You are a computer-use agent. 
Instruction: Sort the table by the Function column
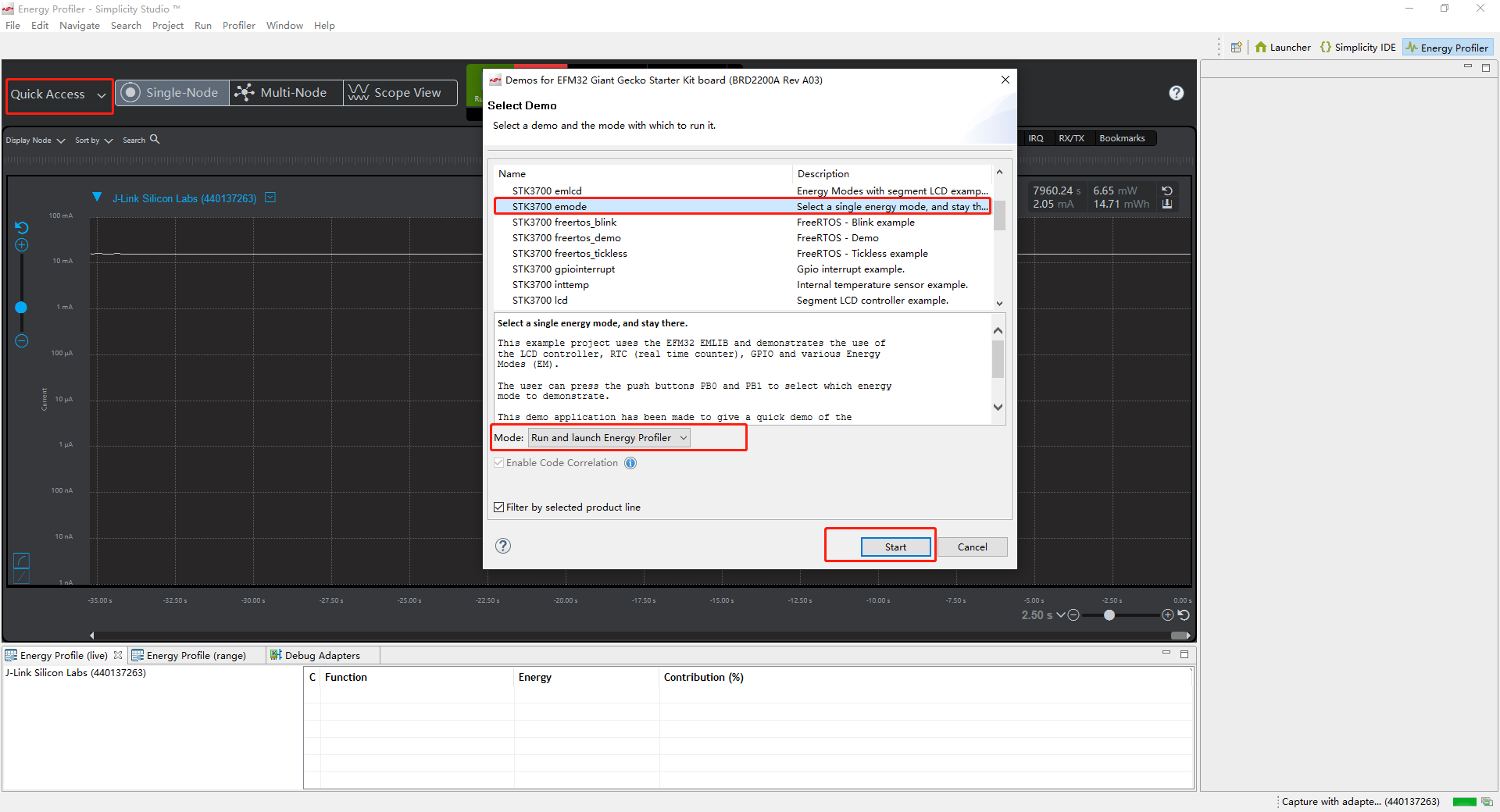click(x=417, y=678)
